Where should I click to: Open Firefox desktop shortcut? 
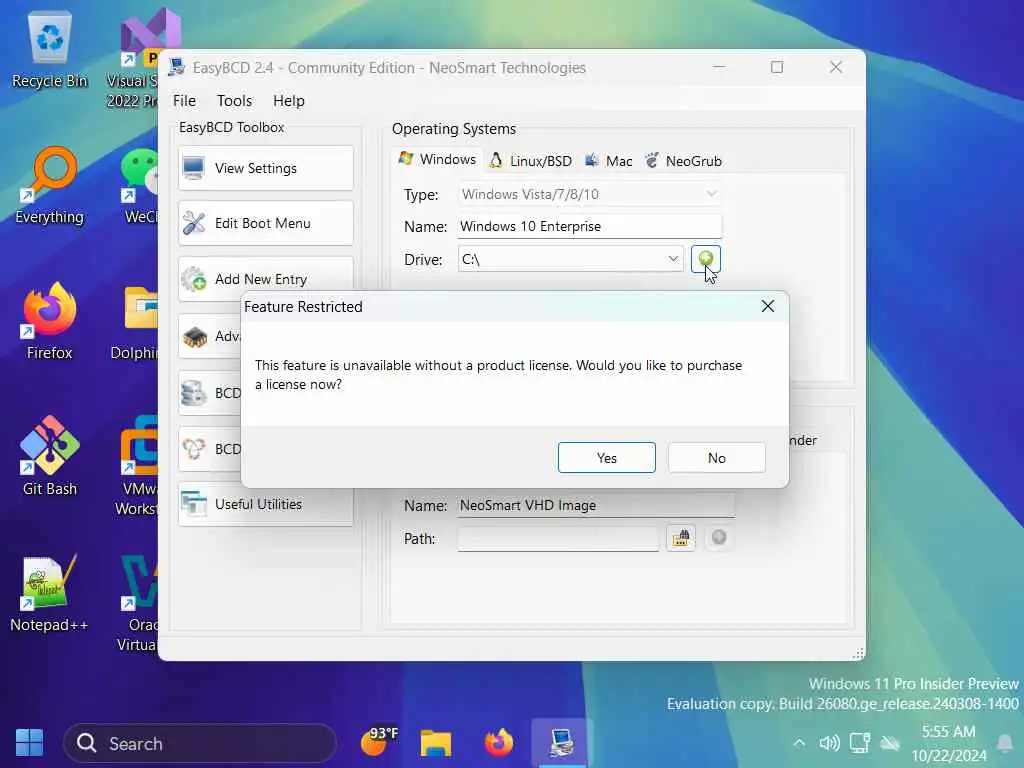(50, 323)
